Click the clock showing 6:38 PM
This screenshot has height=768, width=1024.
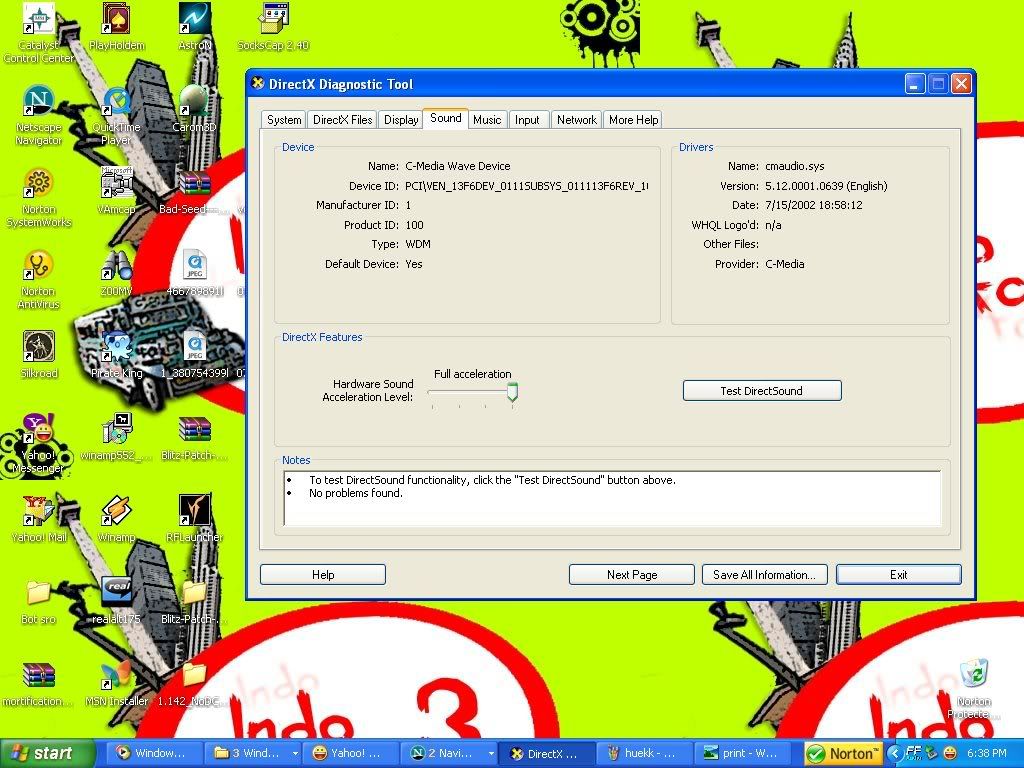(986, 754)
